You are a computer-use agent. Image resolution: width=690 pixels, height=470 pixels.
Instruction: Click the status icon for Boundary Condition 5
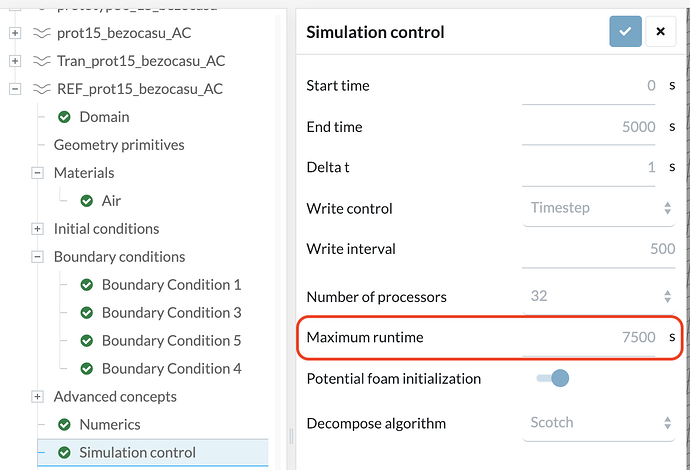coord(86,341)
